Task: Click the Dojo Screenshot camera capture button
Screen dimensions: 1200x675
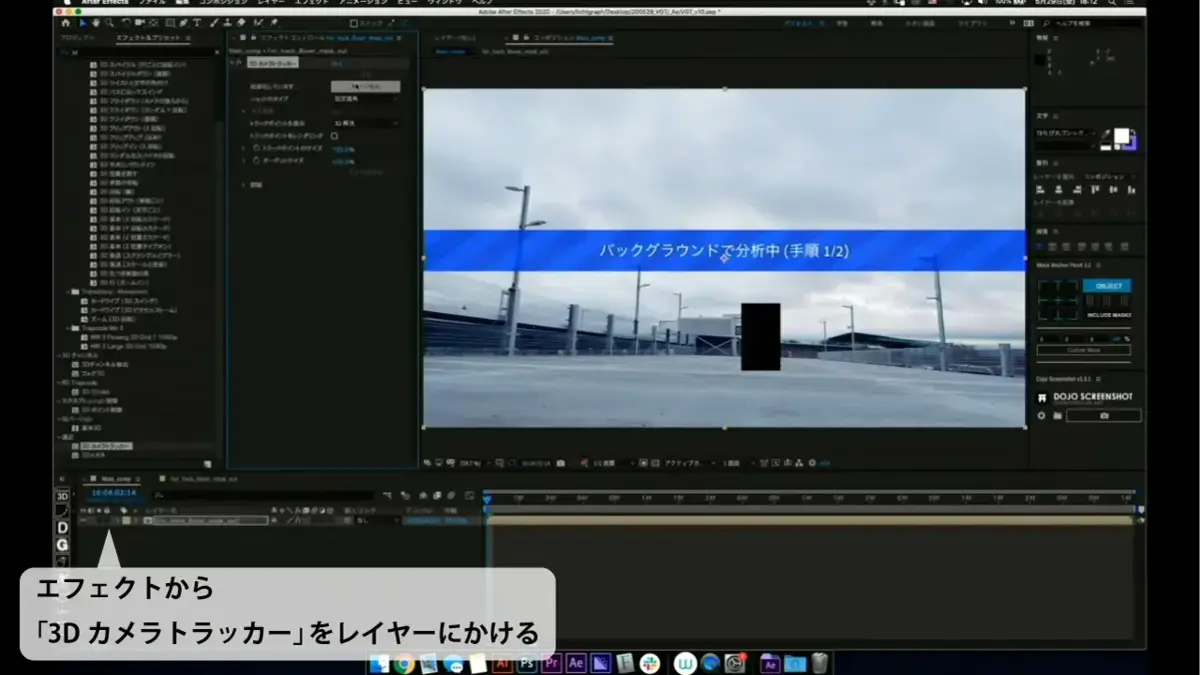Action: tap(1104, 415)
